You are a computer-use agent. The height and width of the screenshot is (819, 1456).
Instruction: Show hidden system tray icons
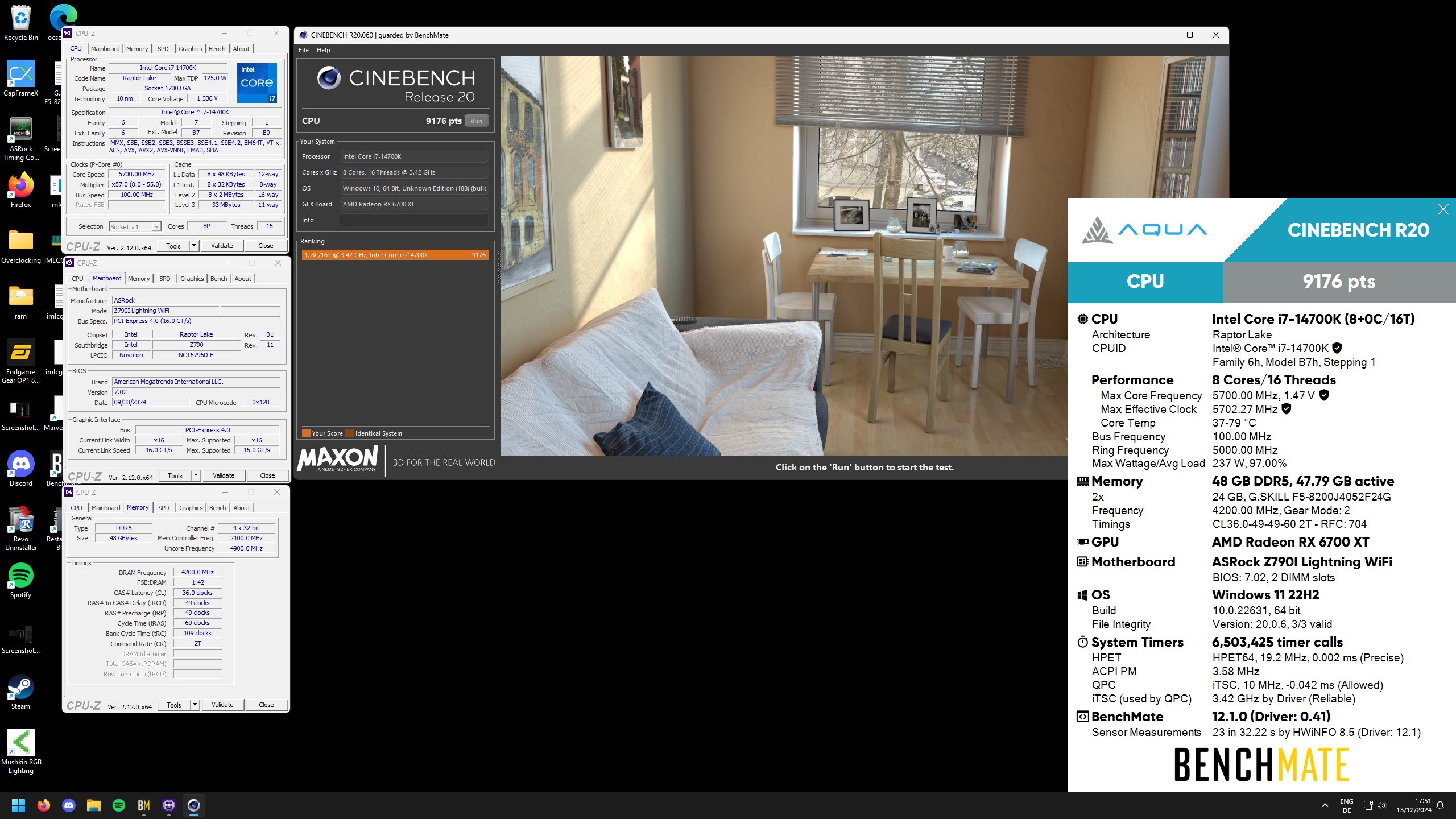(x=1325, y=805)
